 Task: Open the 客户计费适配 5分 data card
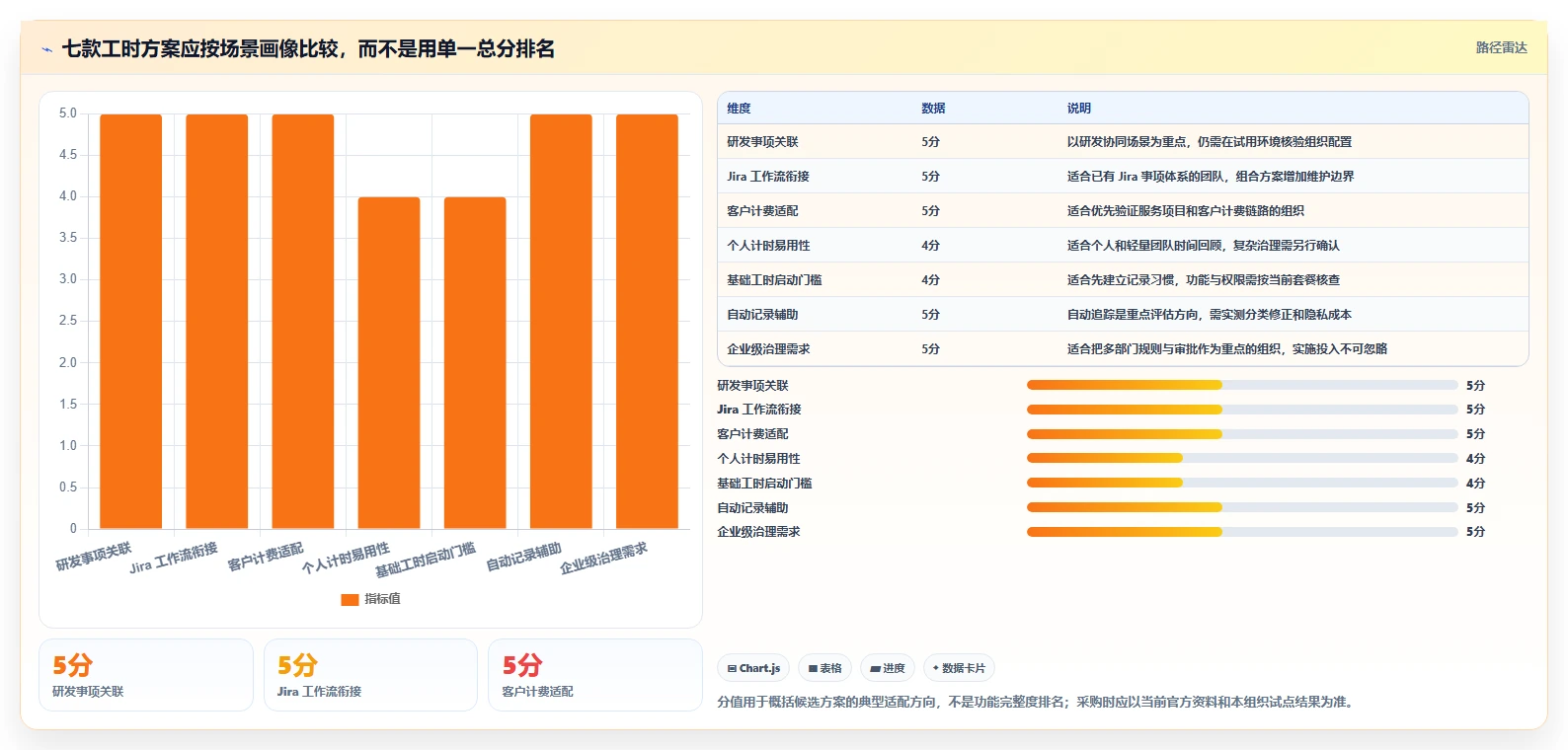pos(595,675)
